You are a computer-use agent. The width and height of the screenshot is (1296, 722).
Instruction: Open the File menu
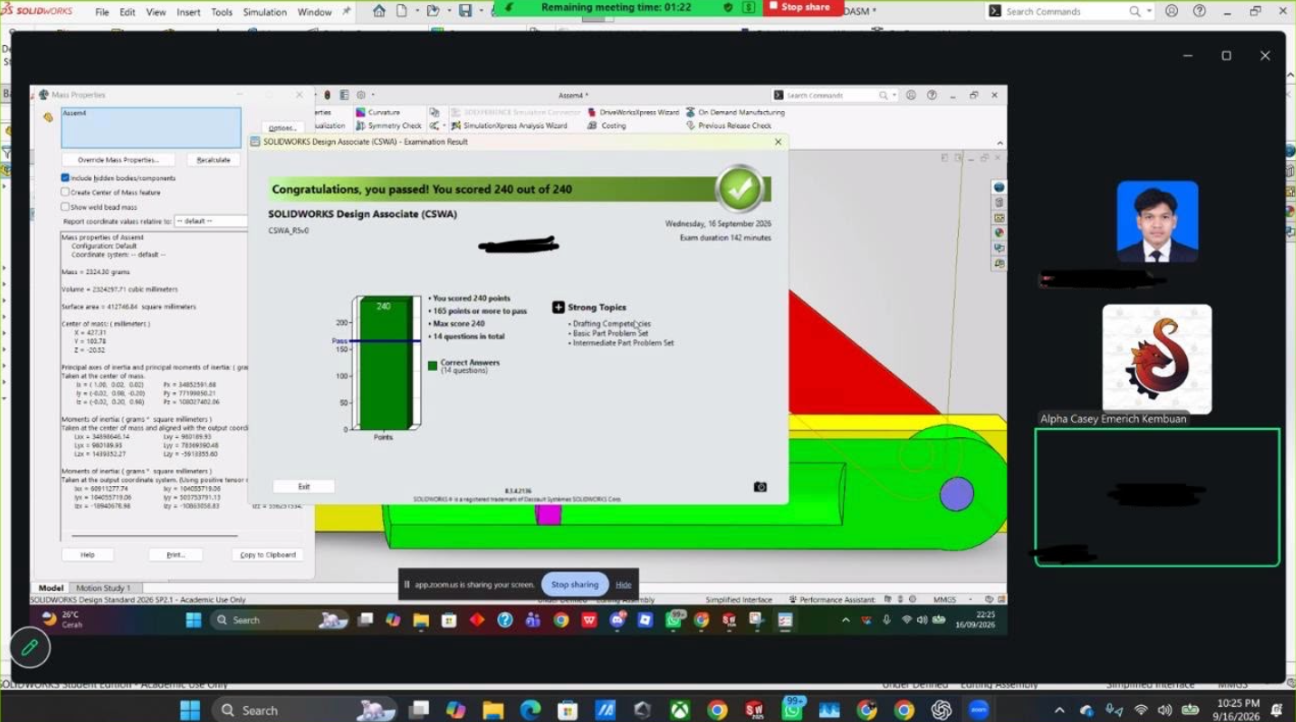click(x=102, y=12)
